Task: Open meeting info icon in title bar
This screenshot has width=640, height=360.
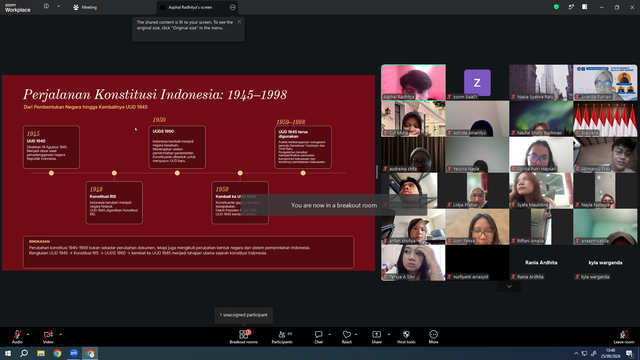Action: point(46,7)
